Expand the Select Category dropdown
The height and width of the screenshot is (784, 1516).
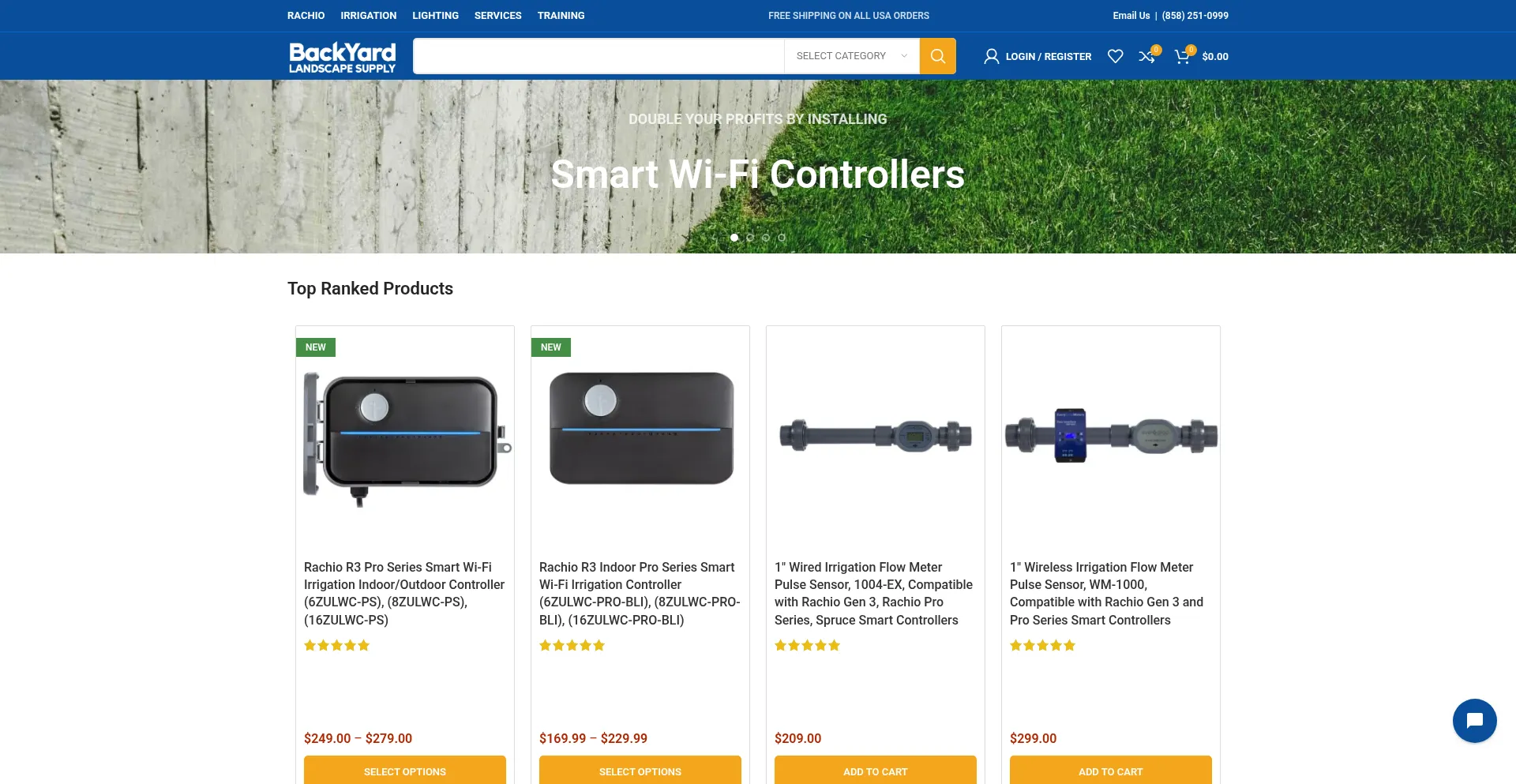[x=852, y=56]
